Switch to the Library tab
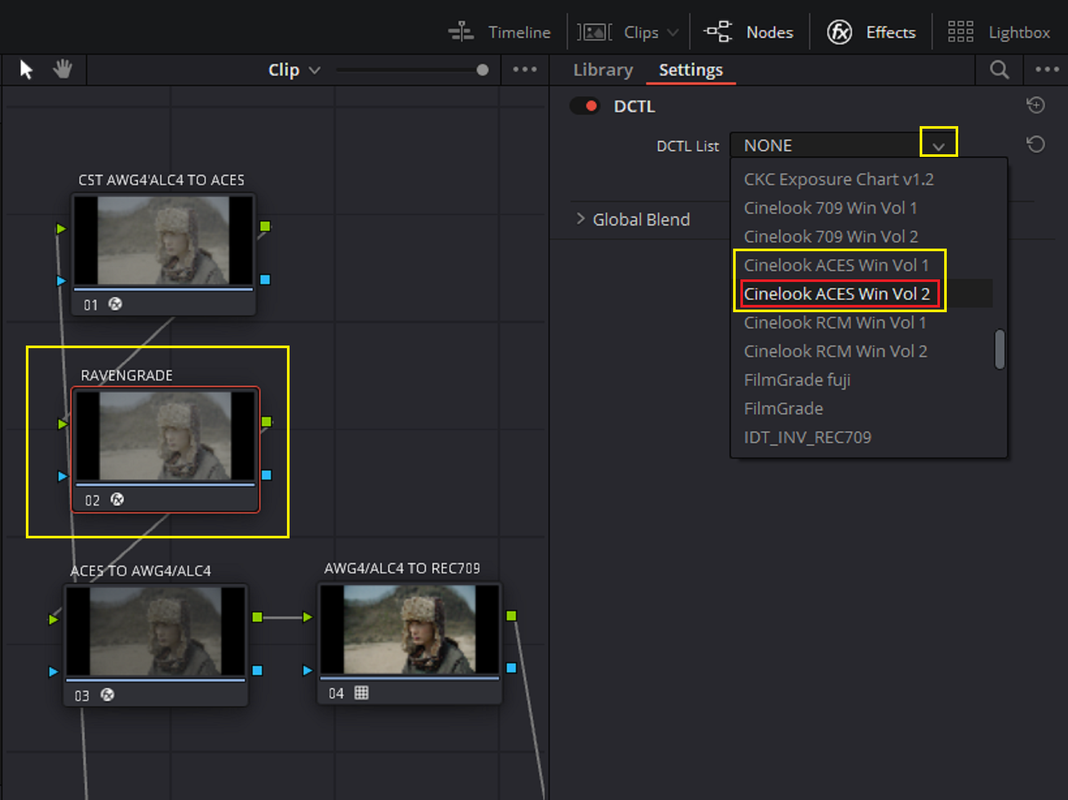The width and height of the screenshot is (1068, 800). [x=603, y=69]
